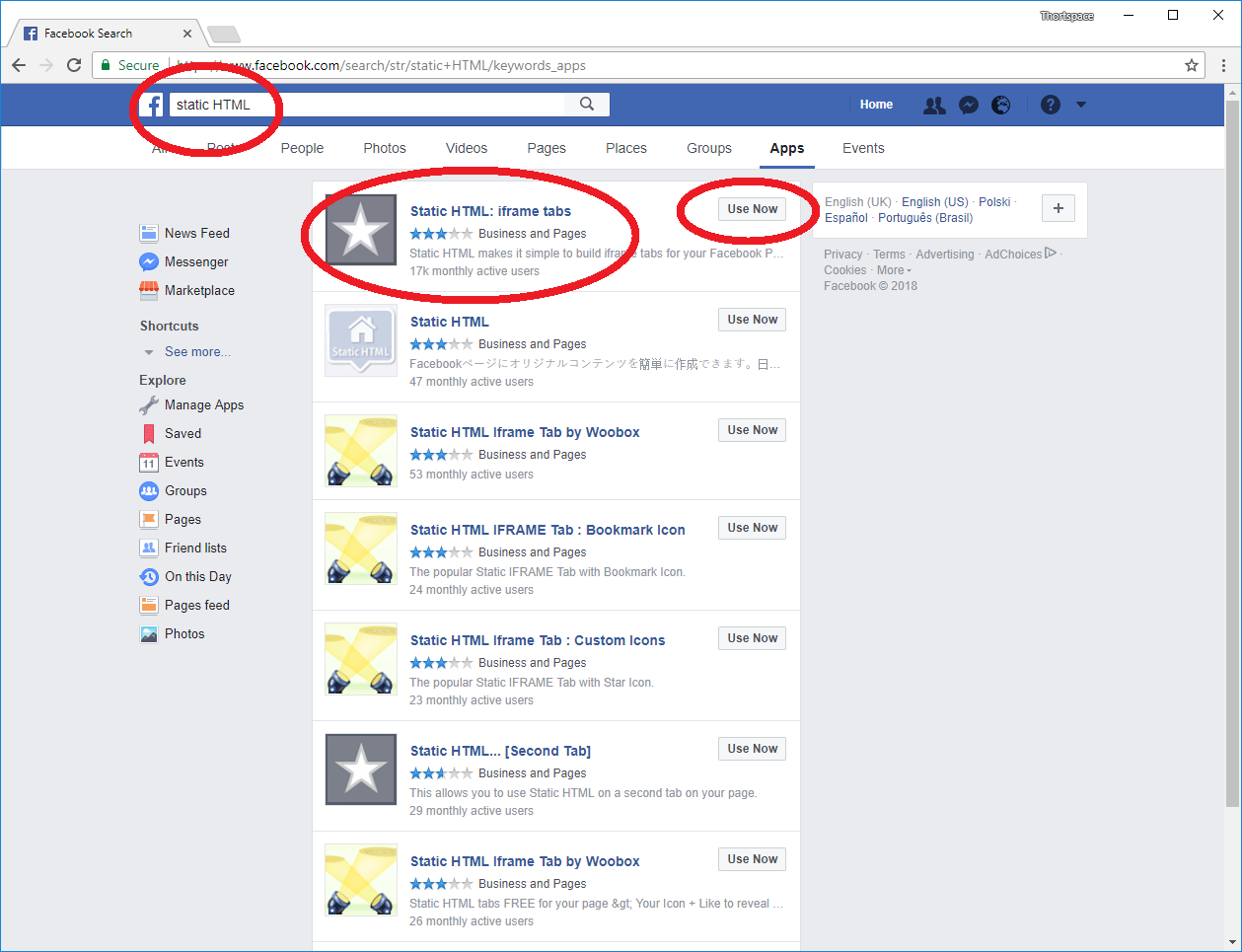The image size is (1242, 952).
Task: Click spotlight thumbnail of Bookmark Icon app
Action: click(361, 549)
